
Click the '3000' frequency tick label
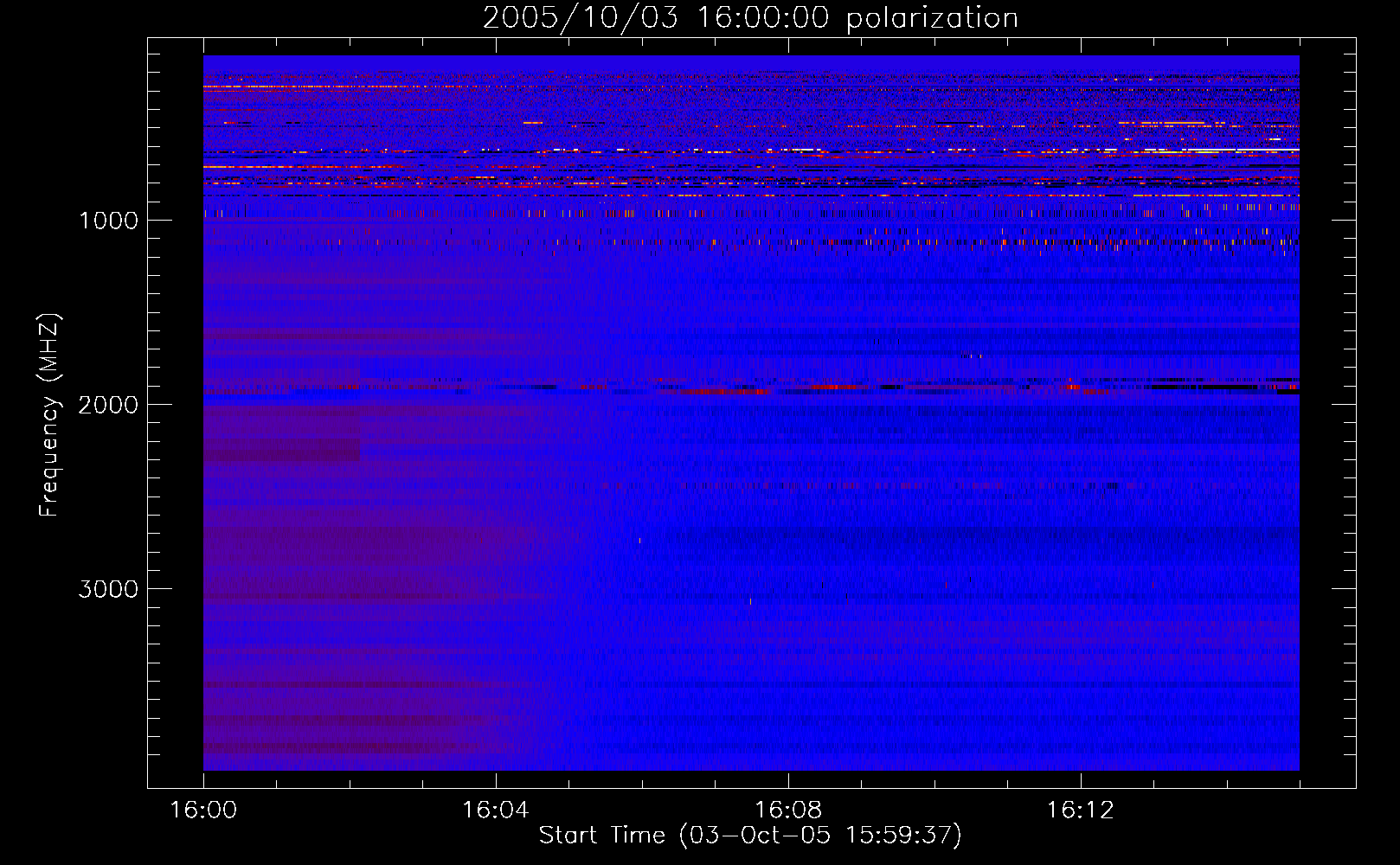pos(108,589)
